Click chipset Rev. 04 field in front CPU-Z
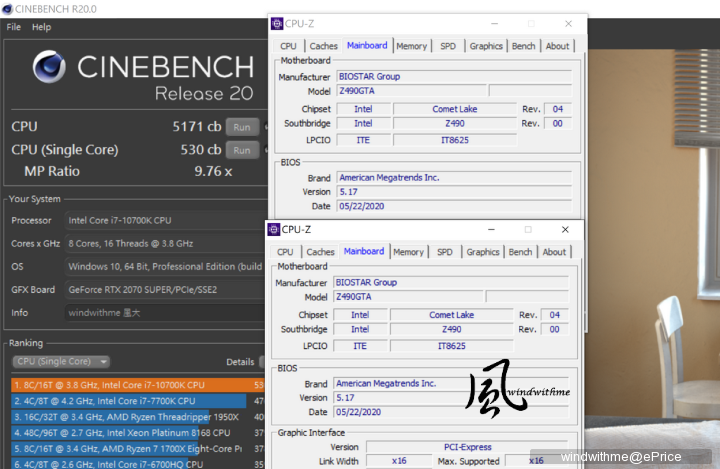 555,315
